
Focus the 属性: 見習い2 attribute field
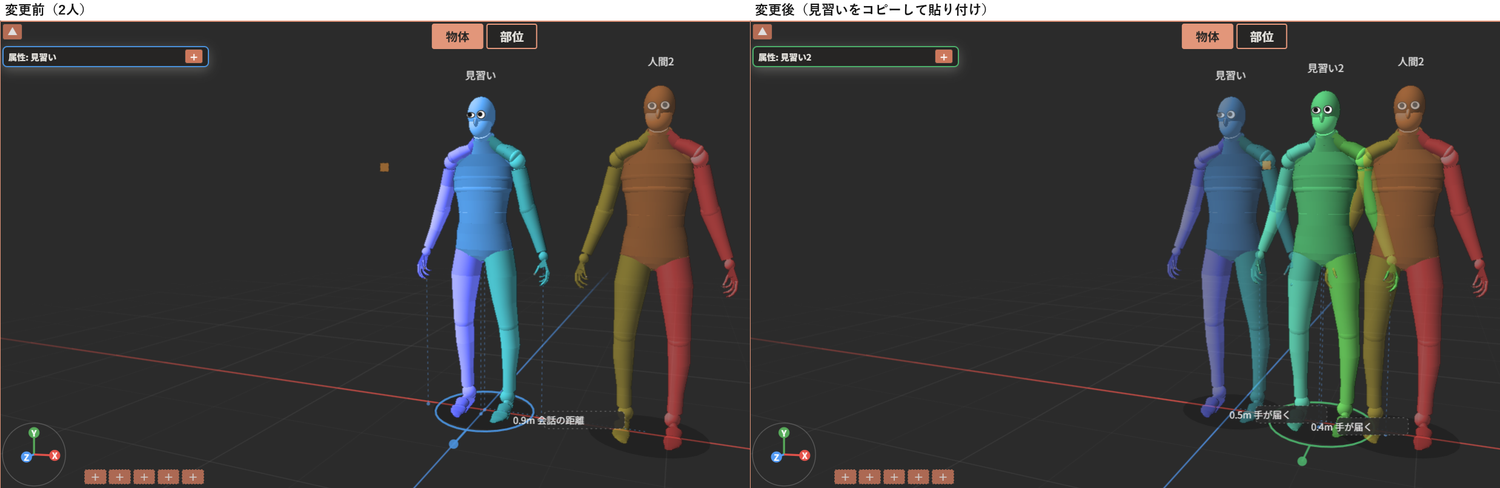coord(855,57)
